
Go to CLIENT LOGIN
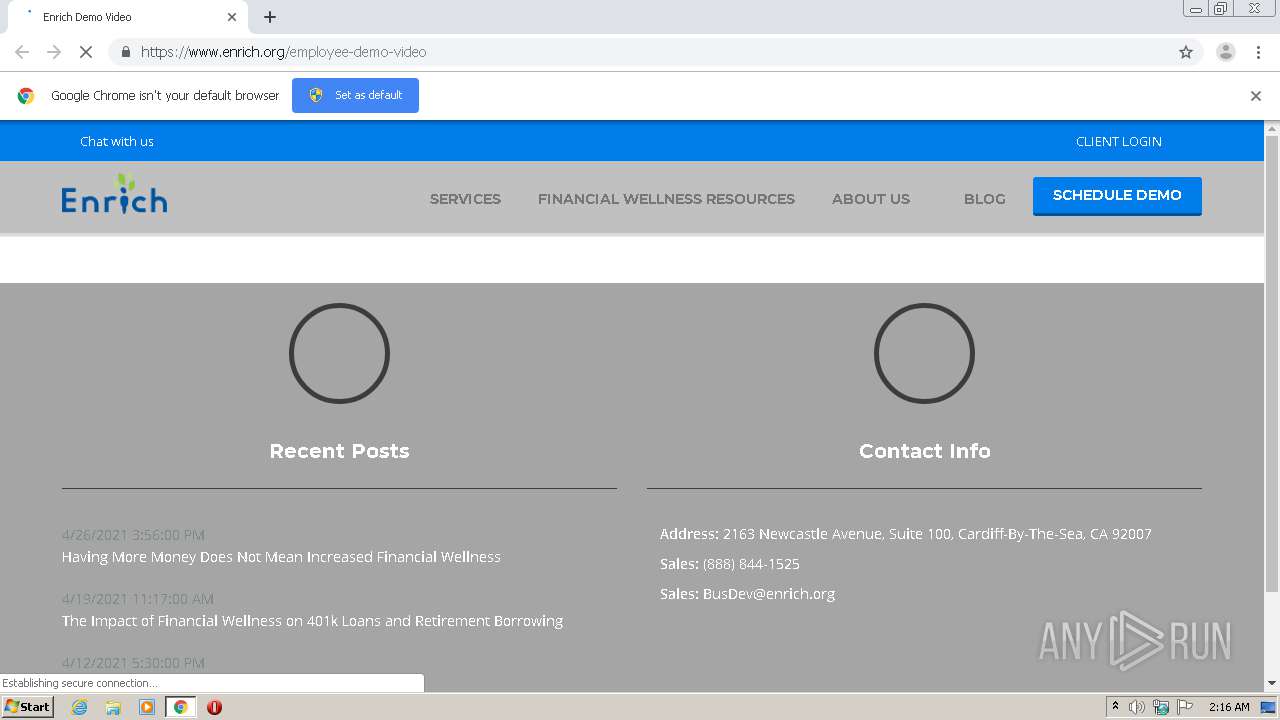1119,141
